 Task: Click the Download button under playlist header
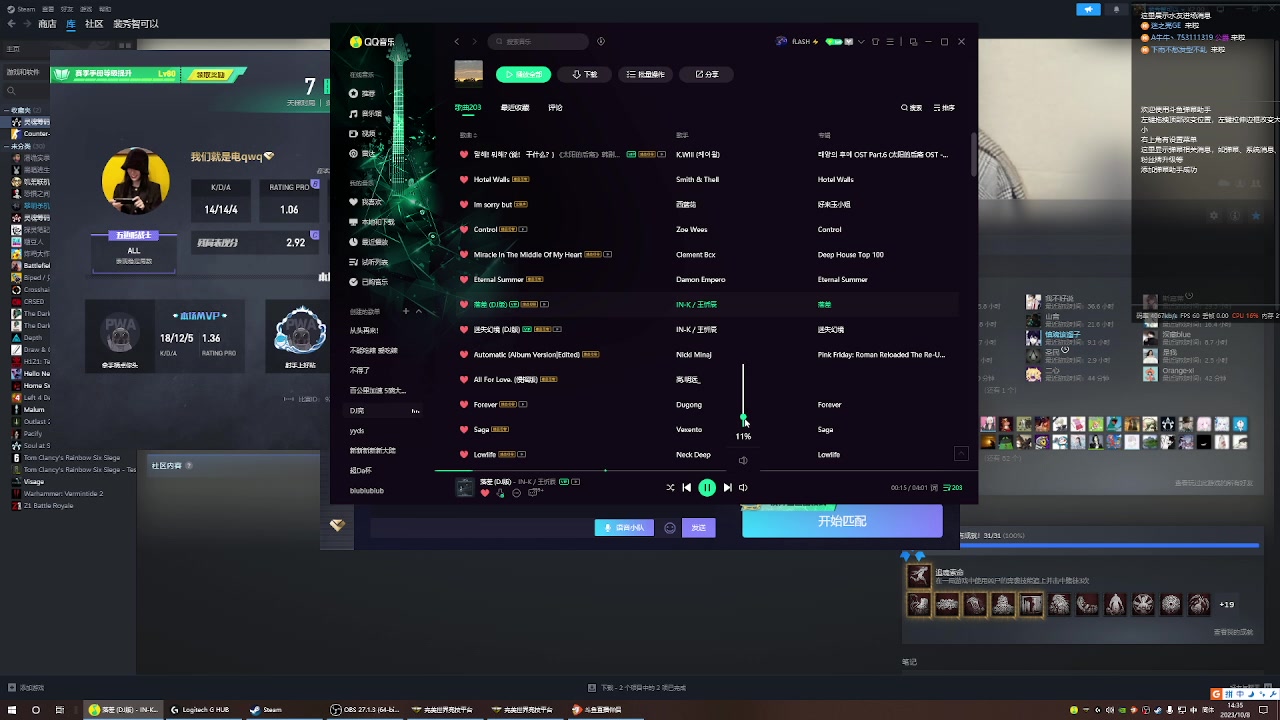[x=585, y=74]
